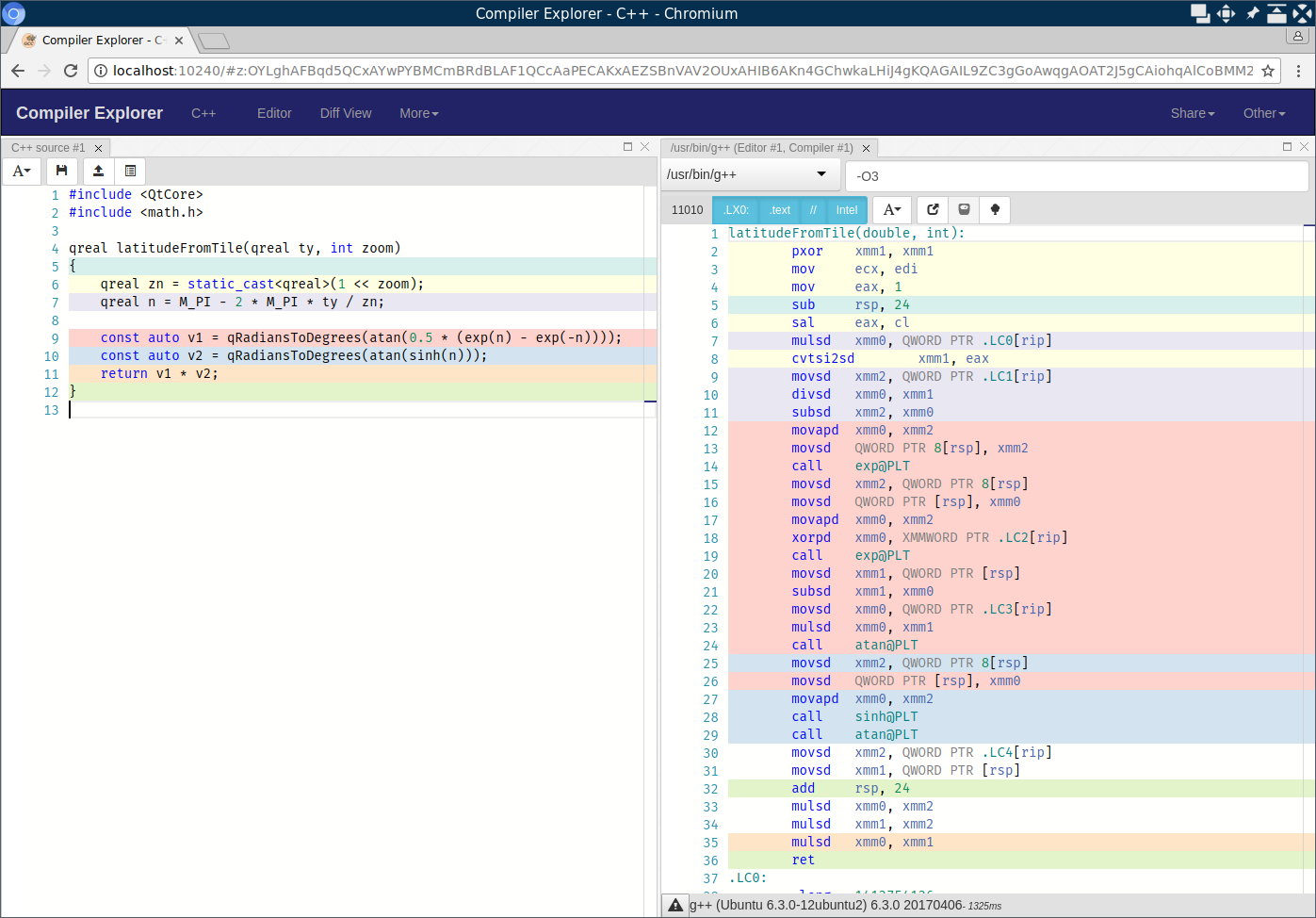
Task: Toggle the .LX0: unused labels filter
Action: point(736,210)
